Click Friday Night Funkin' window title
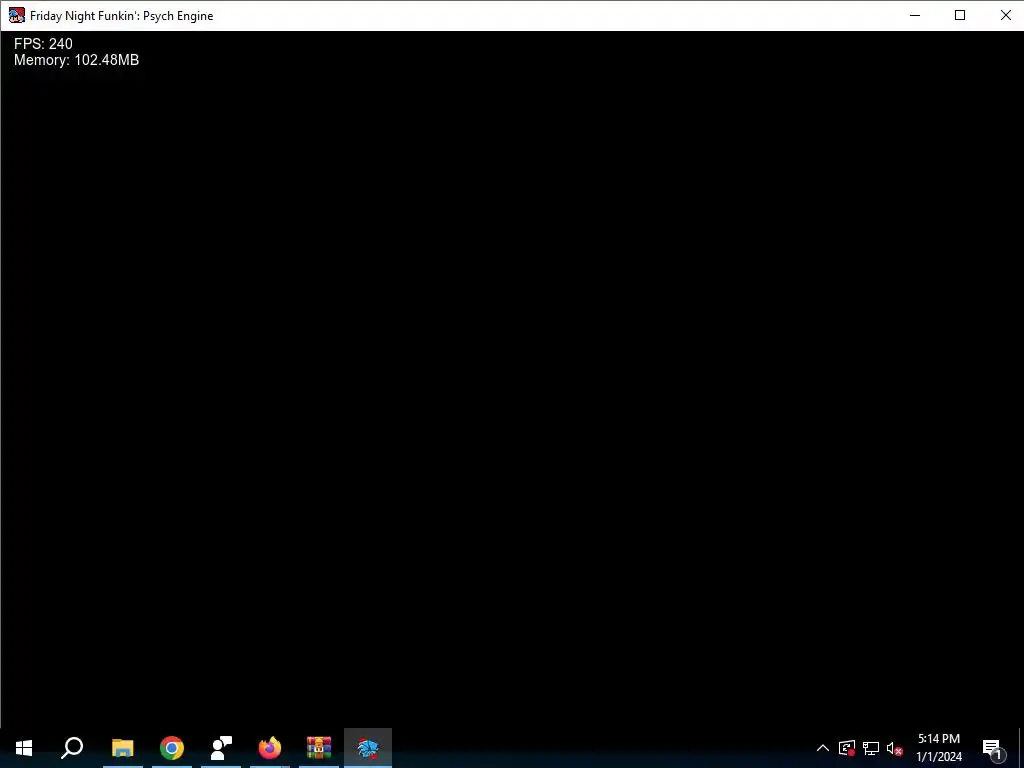Screen dimensions: 1024x768 (x=121, y=16)
